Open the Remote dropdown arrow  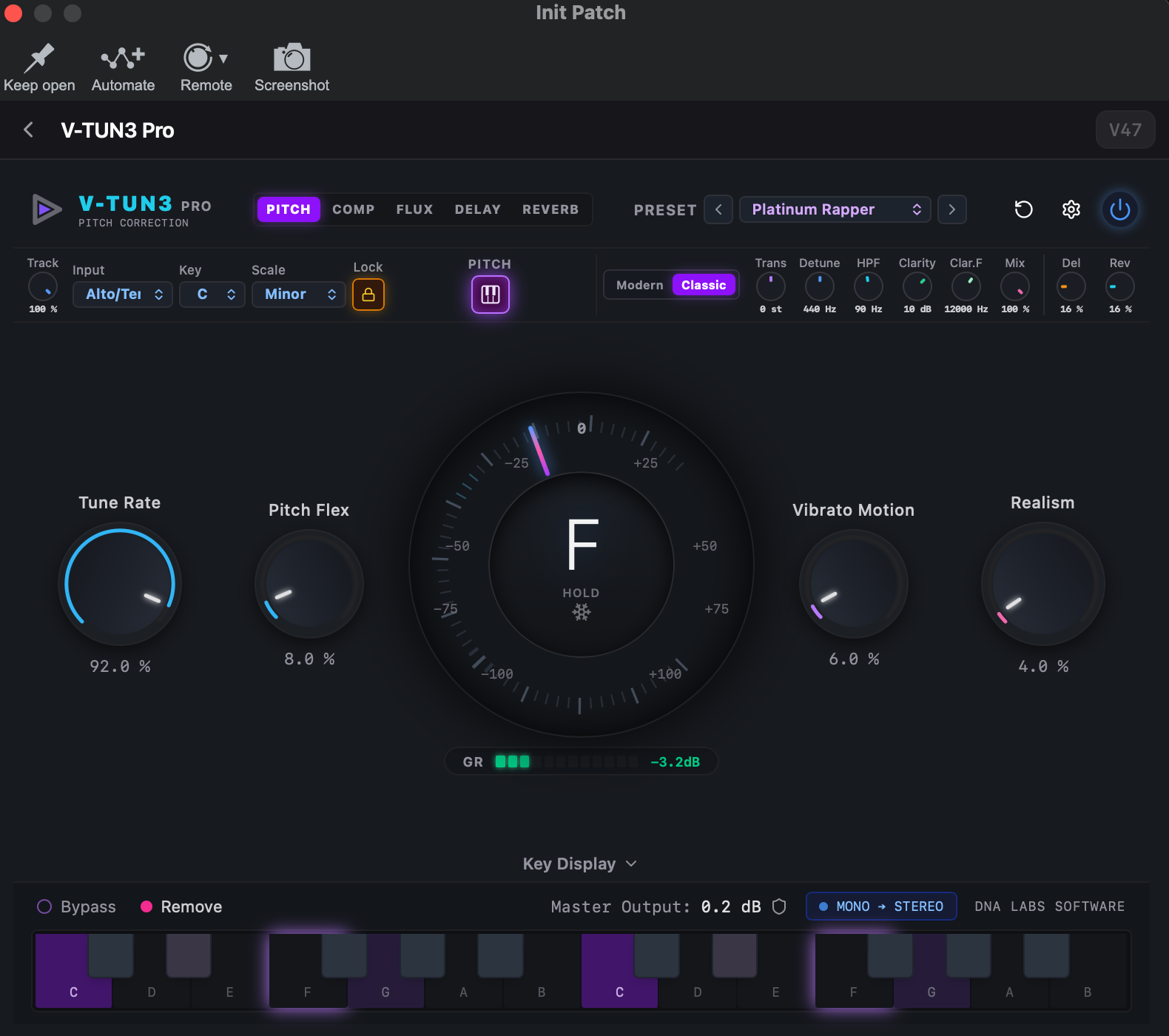pyautogui.click(x=223, y=58)
